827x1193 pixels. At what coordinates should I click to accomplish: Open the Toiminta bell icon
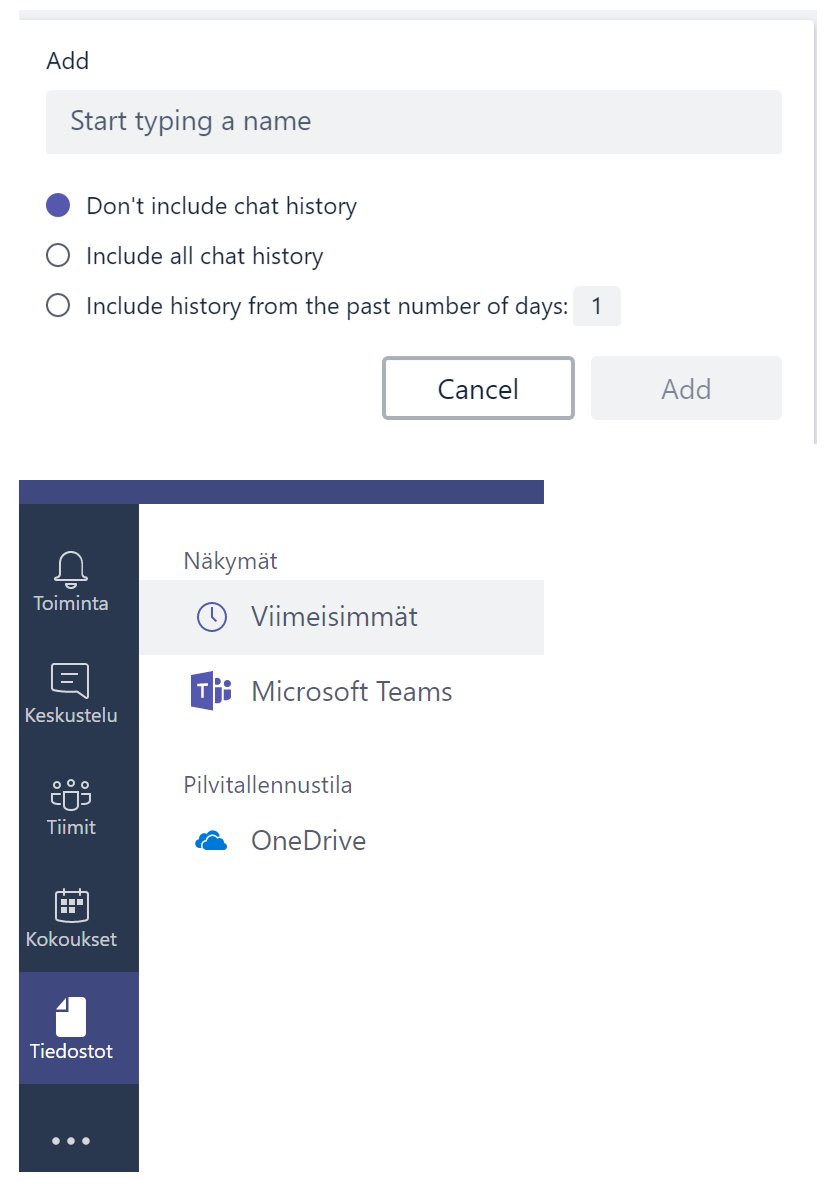point(70,569)
